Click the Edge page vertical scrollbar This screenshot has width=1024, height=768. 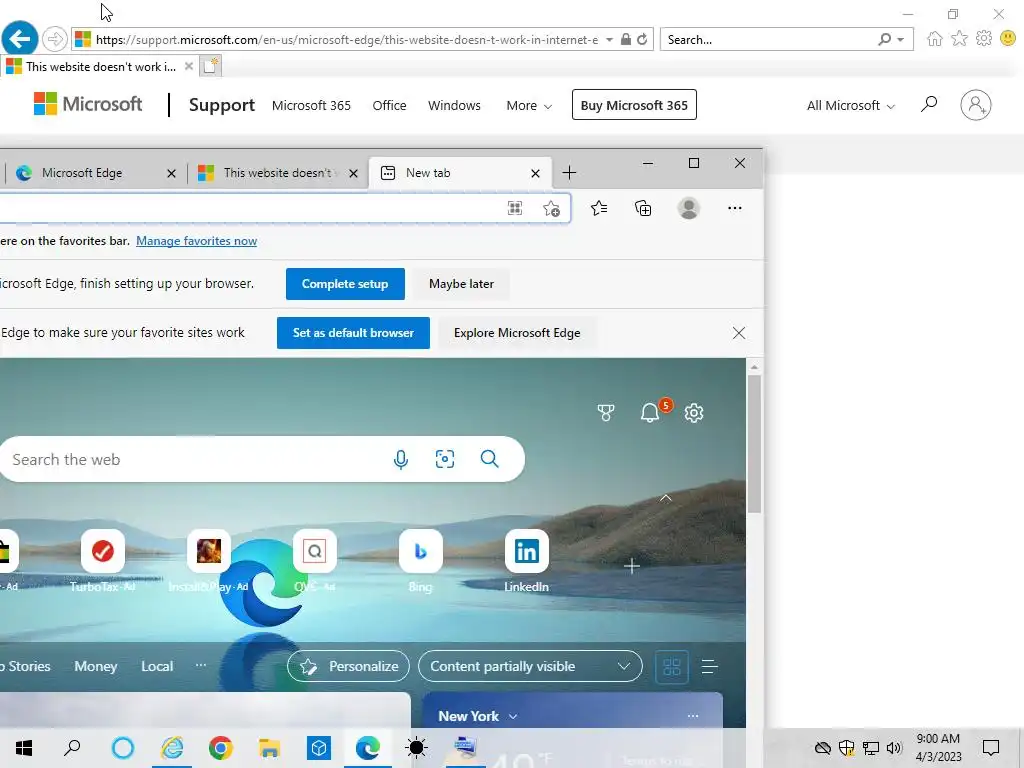(x=754, y=444)
